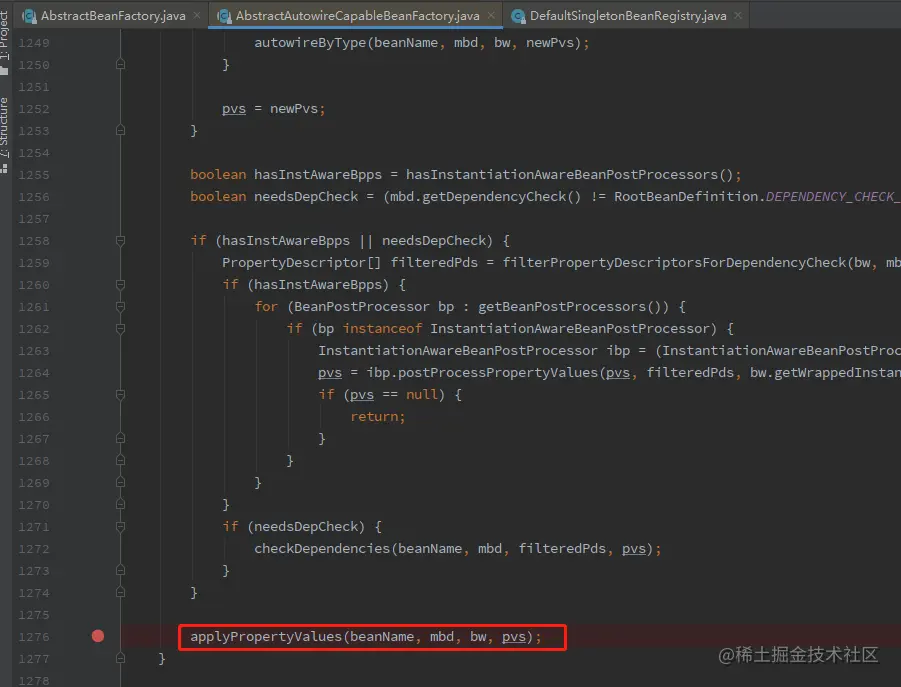
Task: Click the fold end marker on line 1274
Action: [120, 592]
